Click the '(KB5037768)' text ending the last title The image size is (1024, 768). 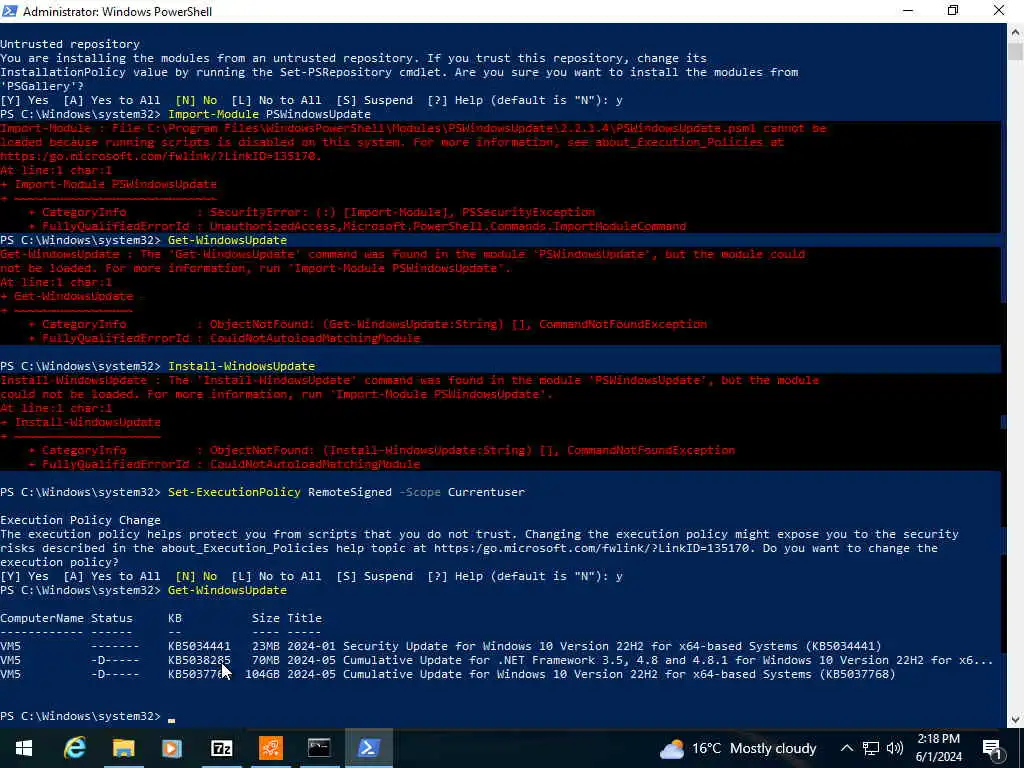coord(857,675)
